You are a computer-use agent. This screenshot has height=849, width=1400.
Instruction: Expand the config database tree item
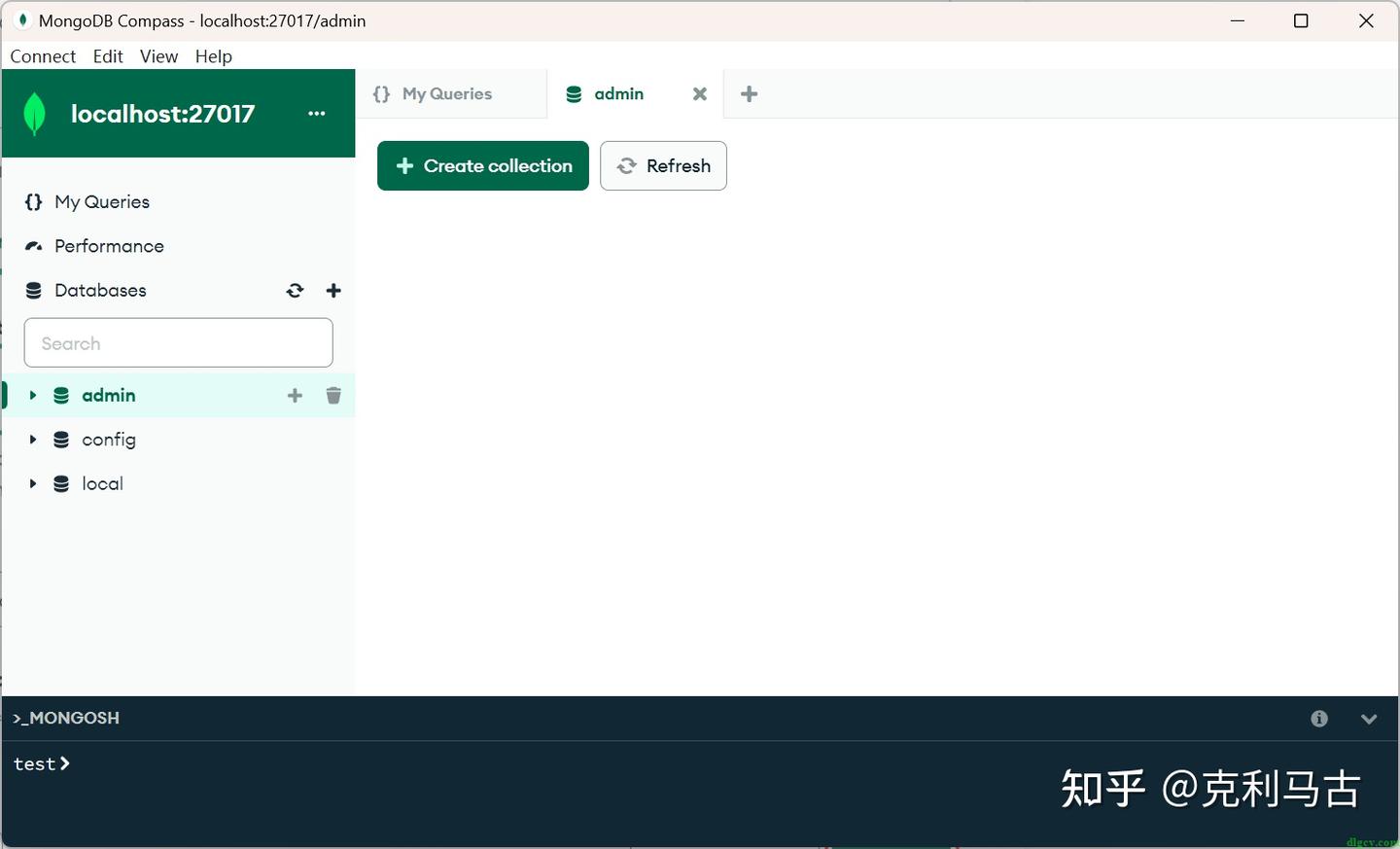(x=32, y=439)
